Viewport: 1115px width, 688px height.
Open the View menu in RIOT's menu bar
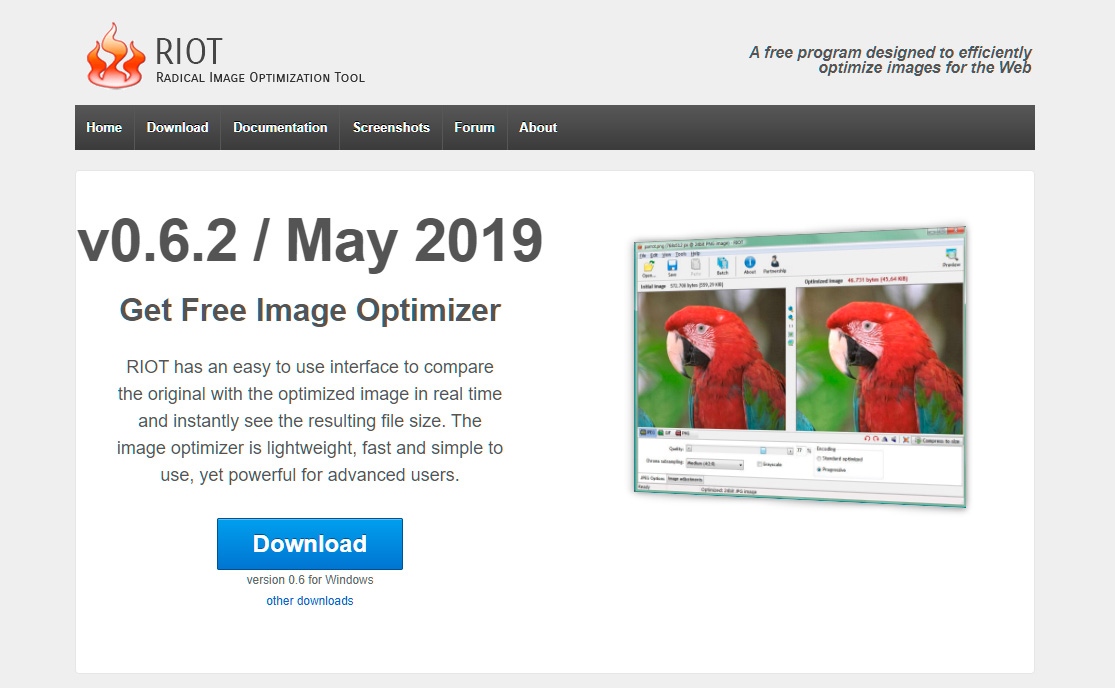pyautogui.click(x=665, y=255)
